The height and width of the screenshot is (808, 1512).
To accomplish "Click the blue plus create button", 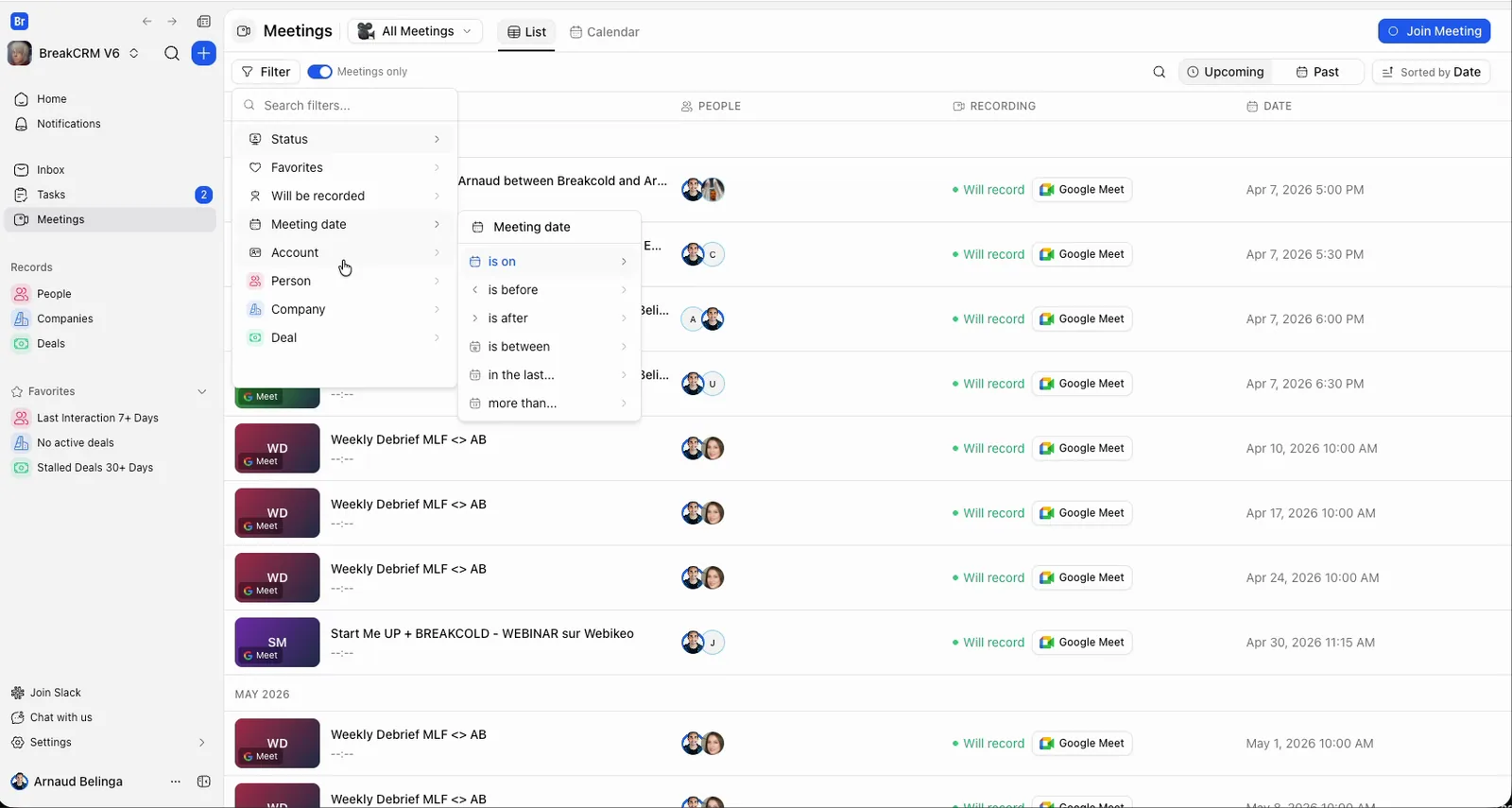I will [x=204, y=54].
